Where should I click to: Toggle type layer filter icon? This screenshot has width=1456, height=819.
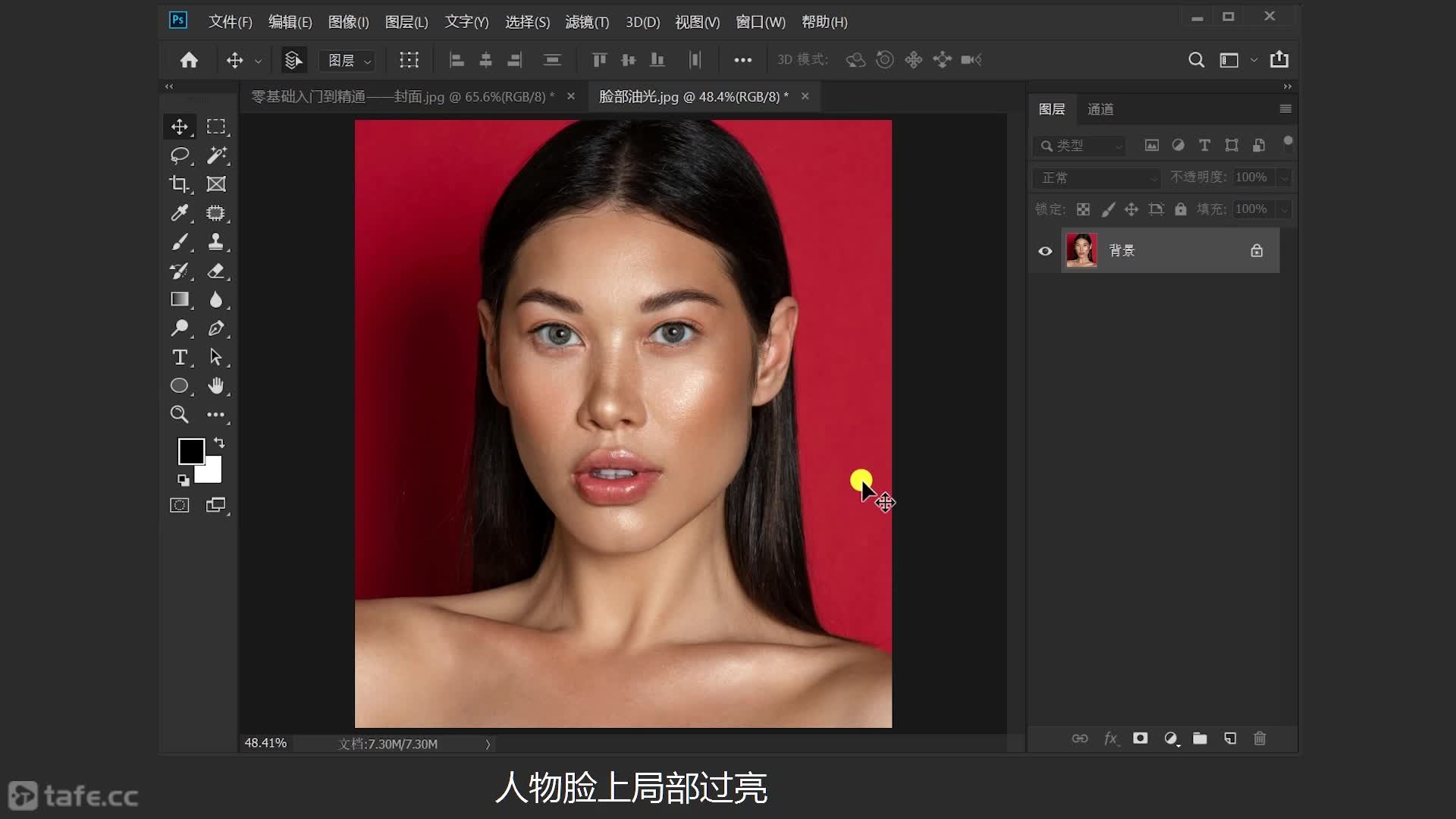(x=1205, y=145)
